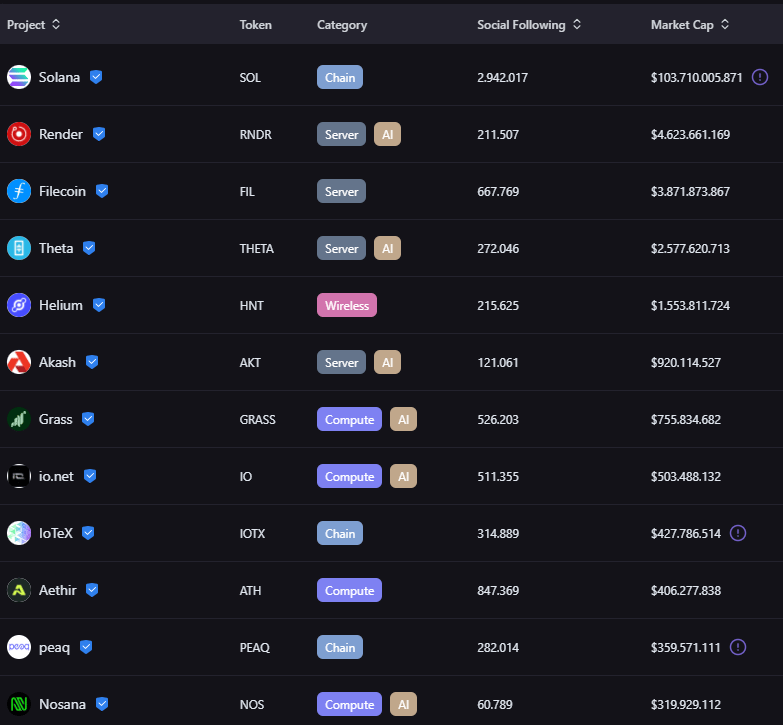The height and width of the screenshot is (725, 783).
Task: Click Akash's verified badge
Action: tap(92, 362)
